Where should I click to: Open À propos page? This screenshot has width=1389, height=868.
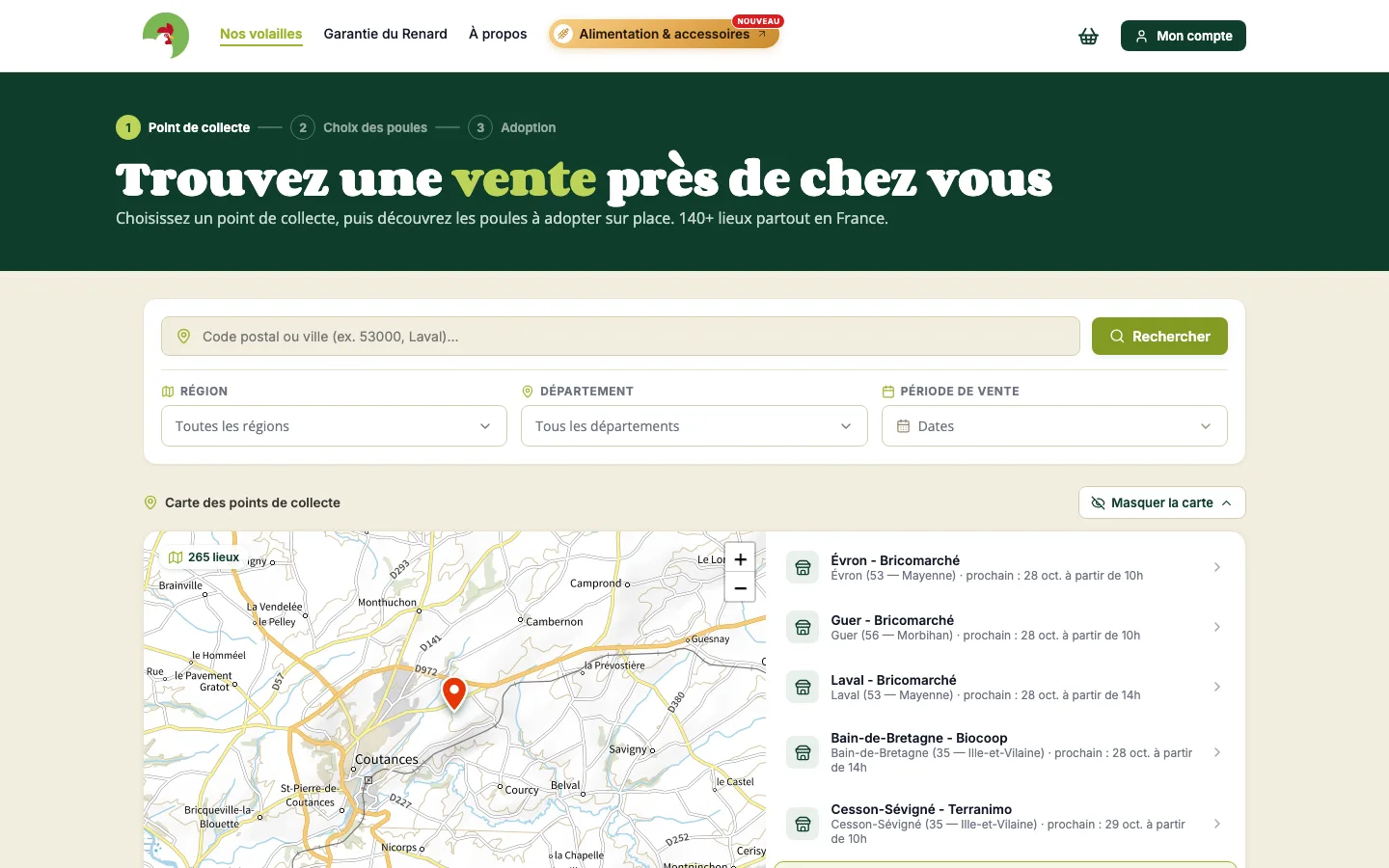tap(498, 34)
